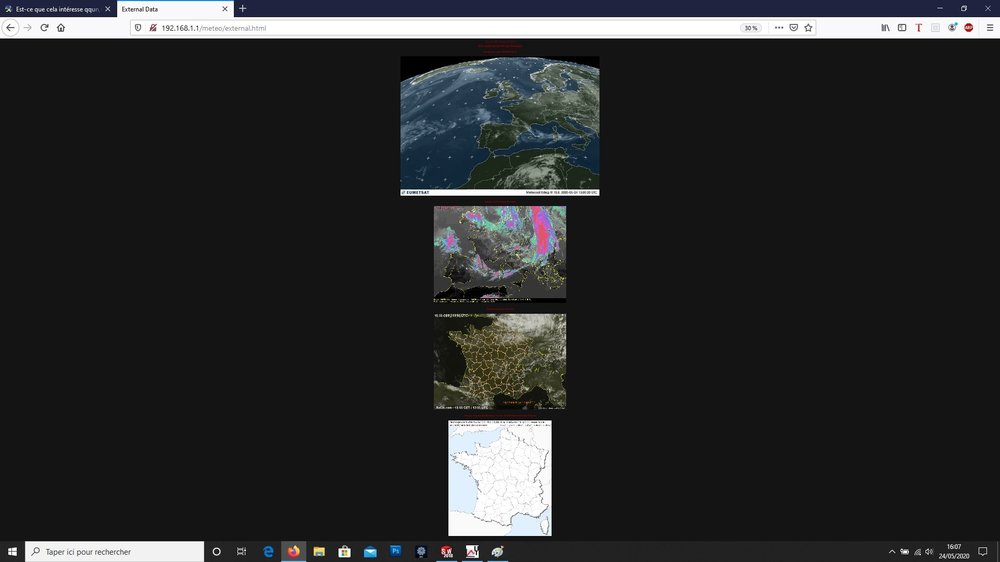
Task: Launch Photoshop from taskbar
Action: tap(395, 551)
